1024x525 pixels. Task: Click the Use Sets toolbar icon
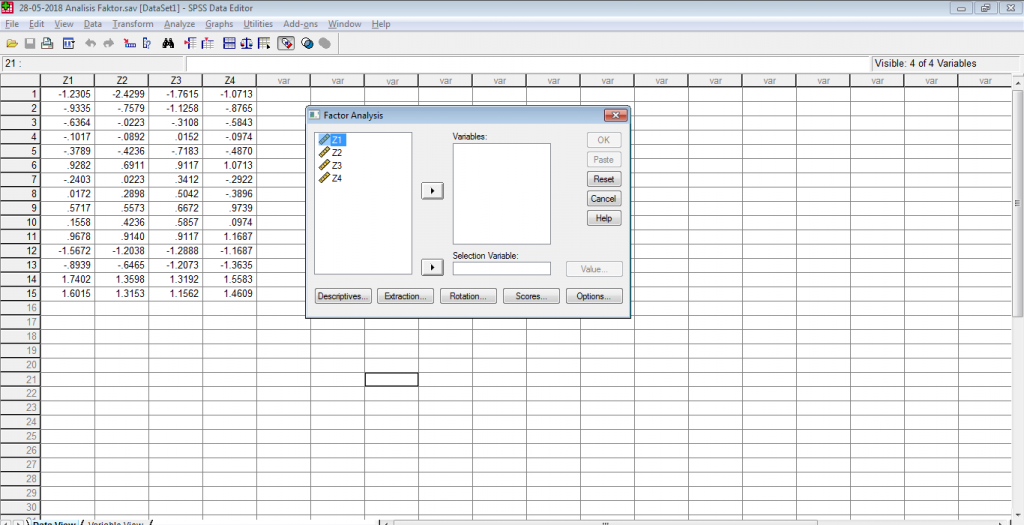pyautogui.click(x=307, y=43)
